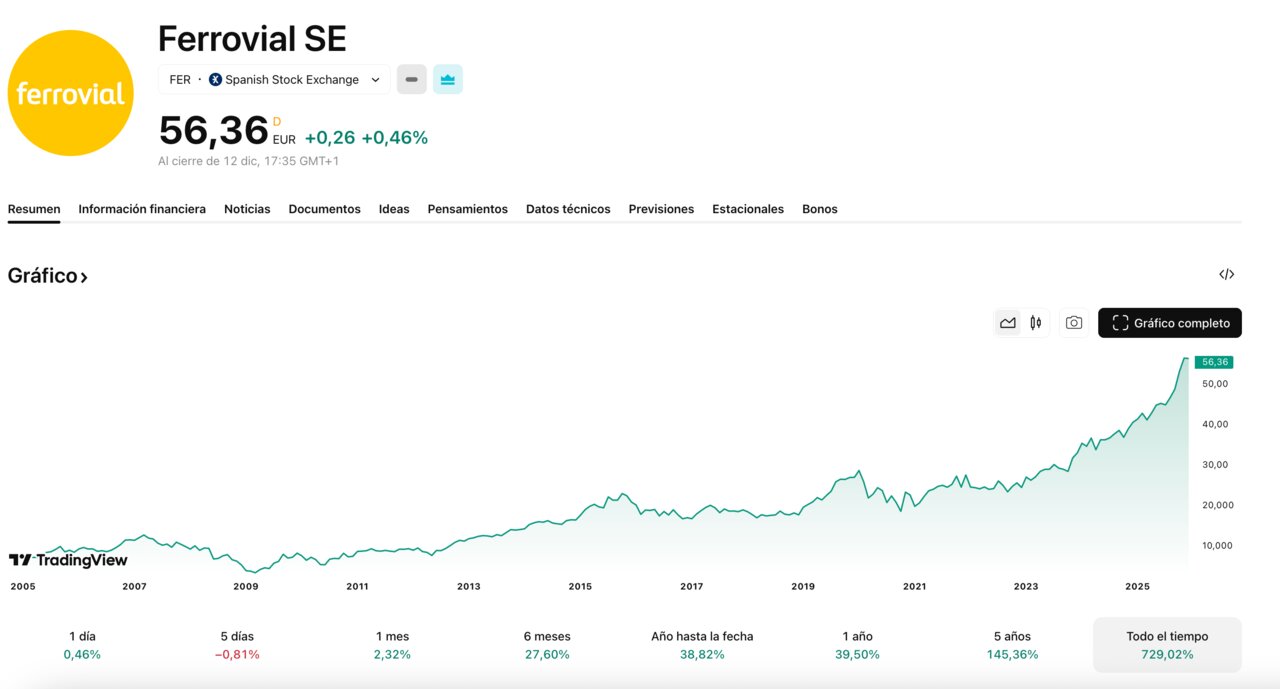Click the gray minus icon next to FER
Viewport: 1280px width, 689px height.
click(x=411, y=79)
